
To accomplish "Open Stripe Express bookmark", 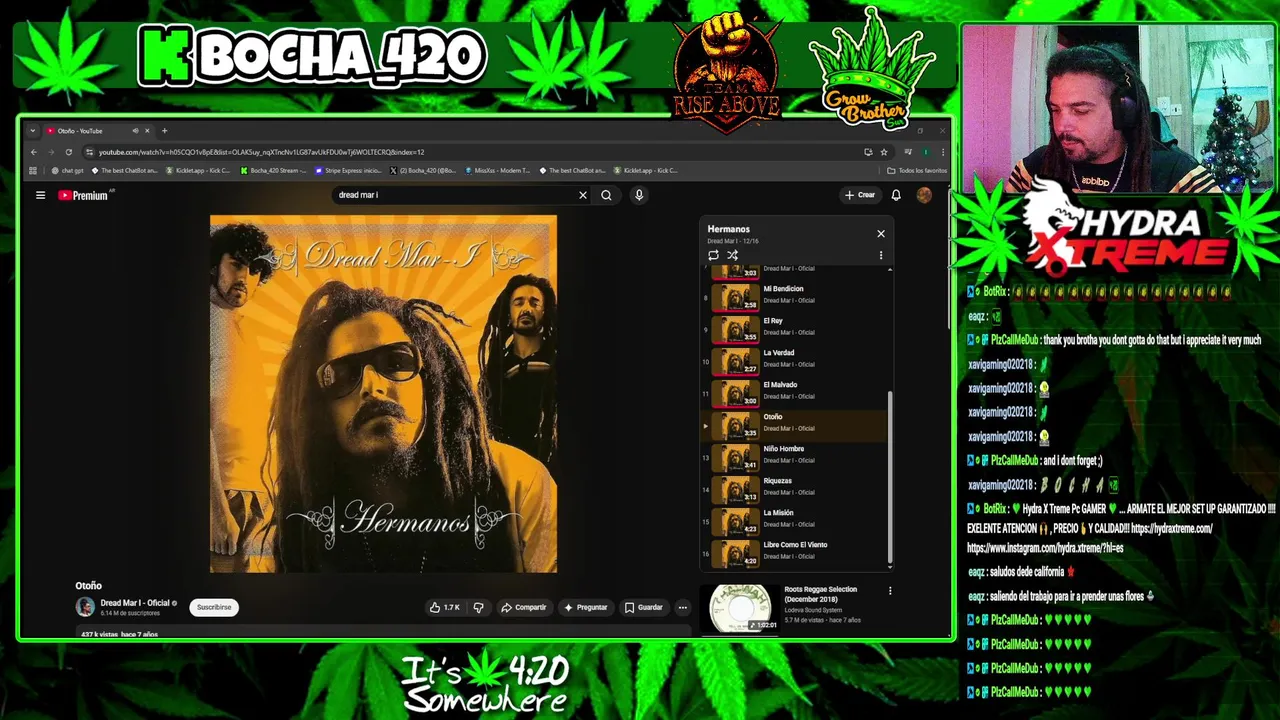I will (x=348, y=170).
